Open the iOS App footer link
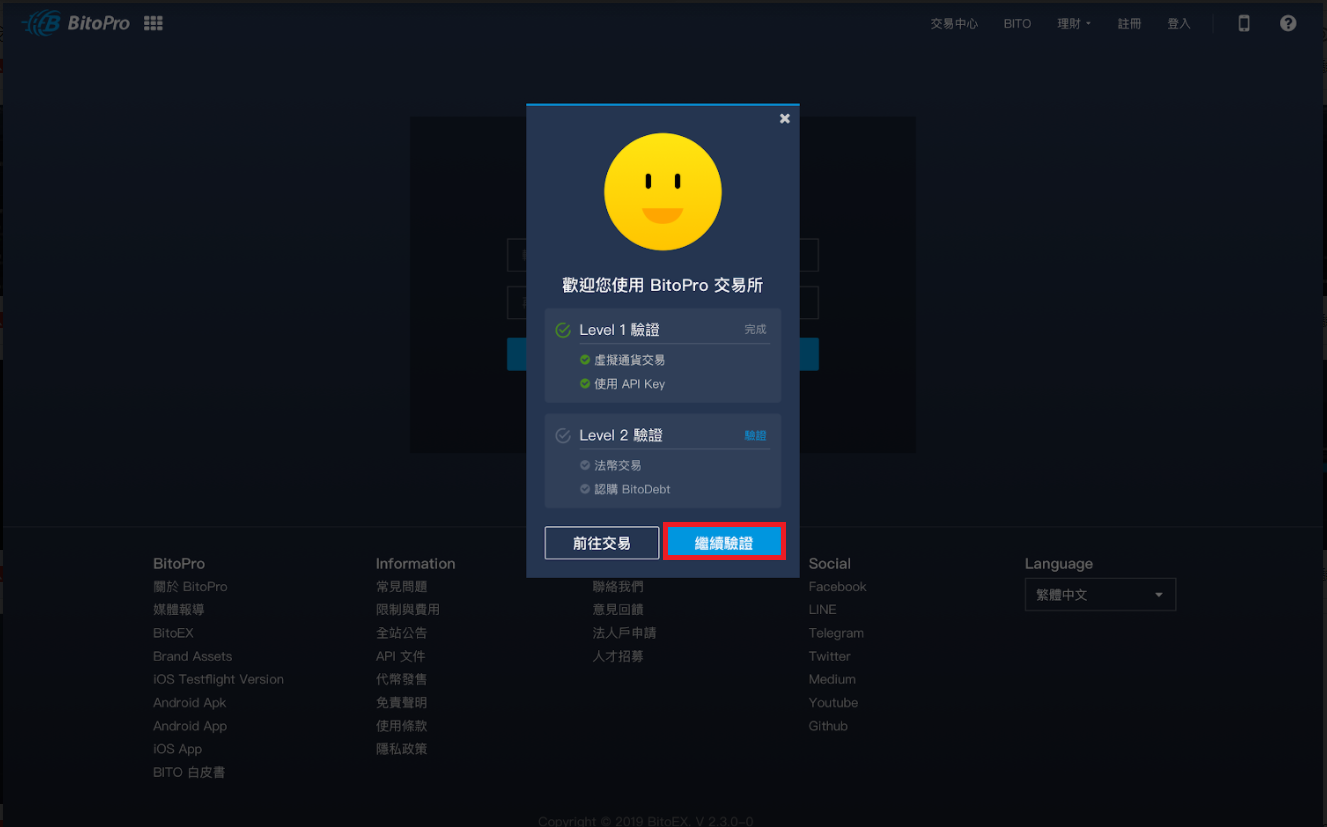This screenshot has height=827, width=1327. [177, 749]
